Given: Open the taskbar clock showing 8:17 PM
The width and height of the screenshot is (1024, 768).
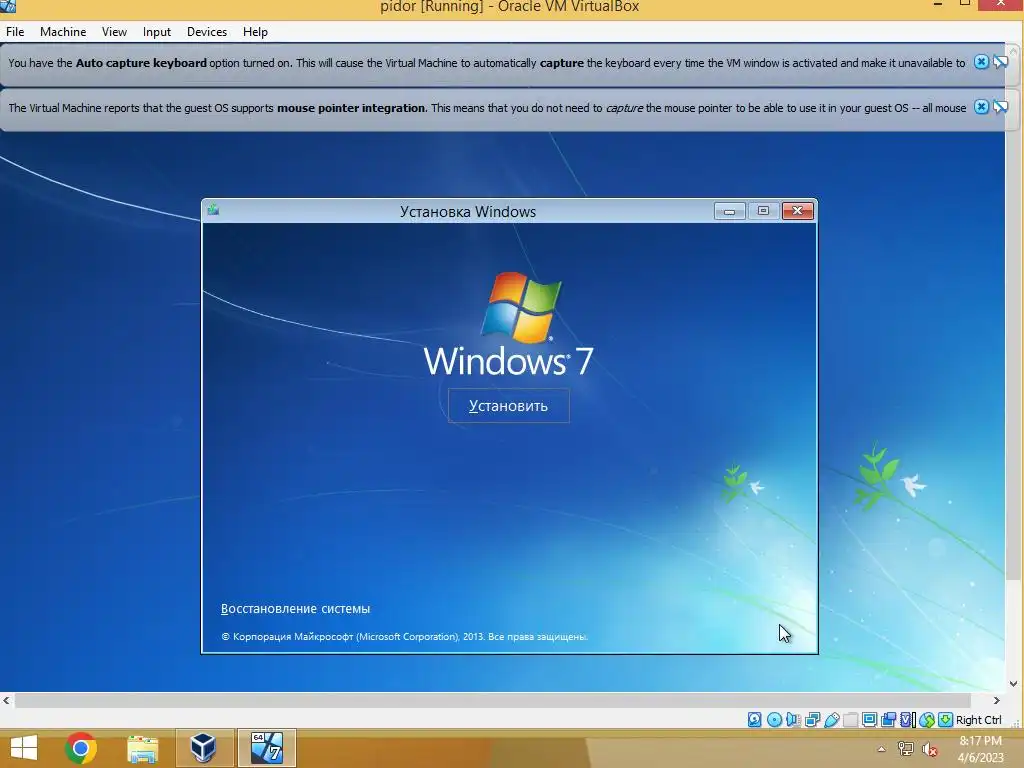Looking at the screenshot, I should (980, 749).
